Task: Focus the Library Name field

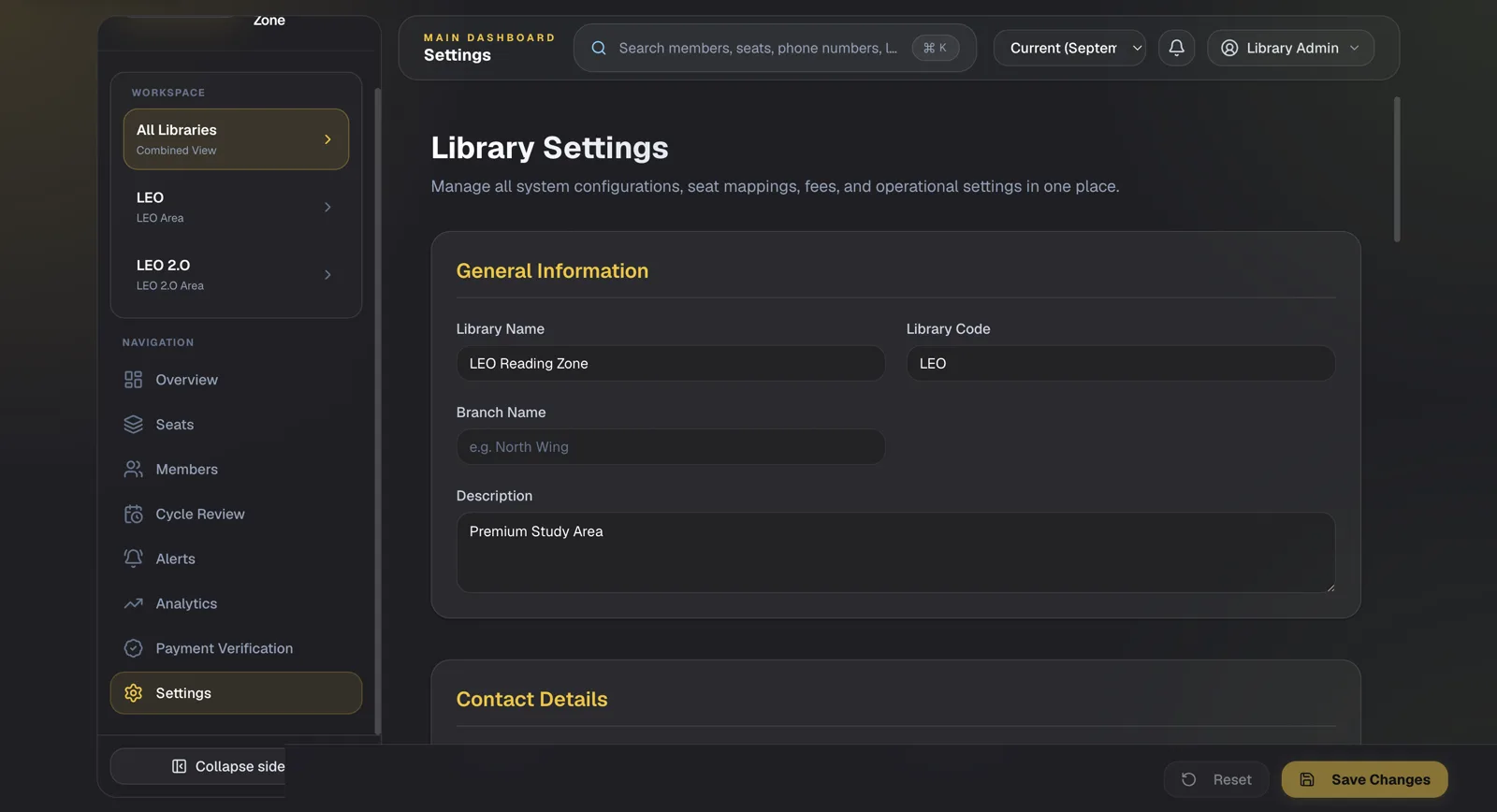Action: pyautogui.click(x=670, y=363)
